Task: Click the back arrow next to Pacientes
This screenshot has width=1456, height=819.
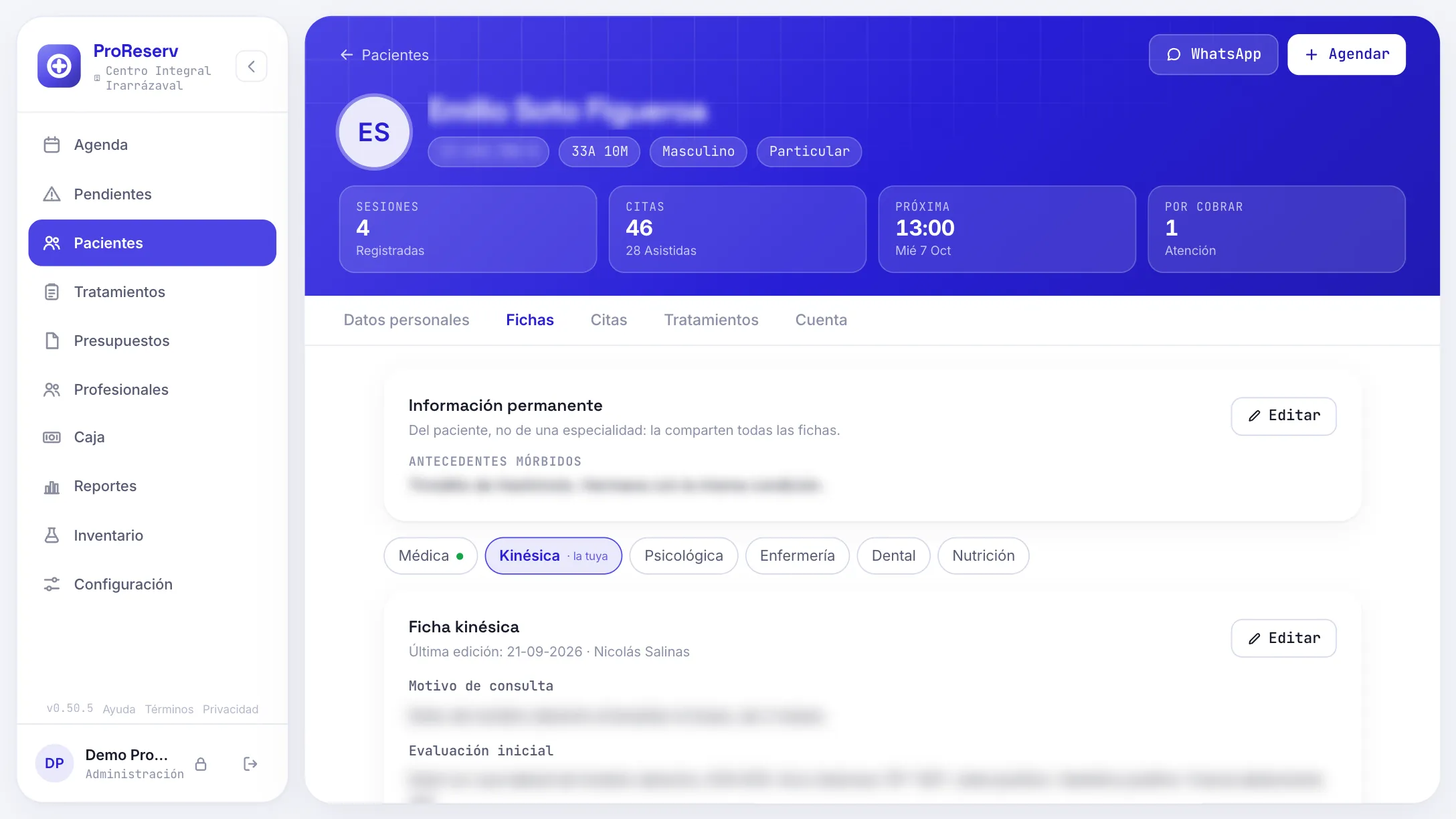Action: 347,55
